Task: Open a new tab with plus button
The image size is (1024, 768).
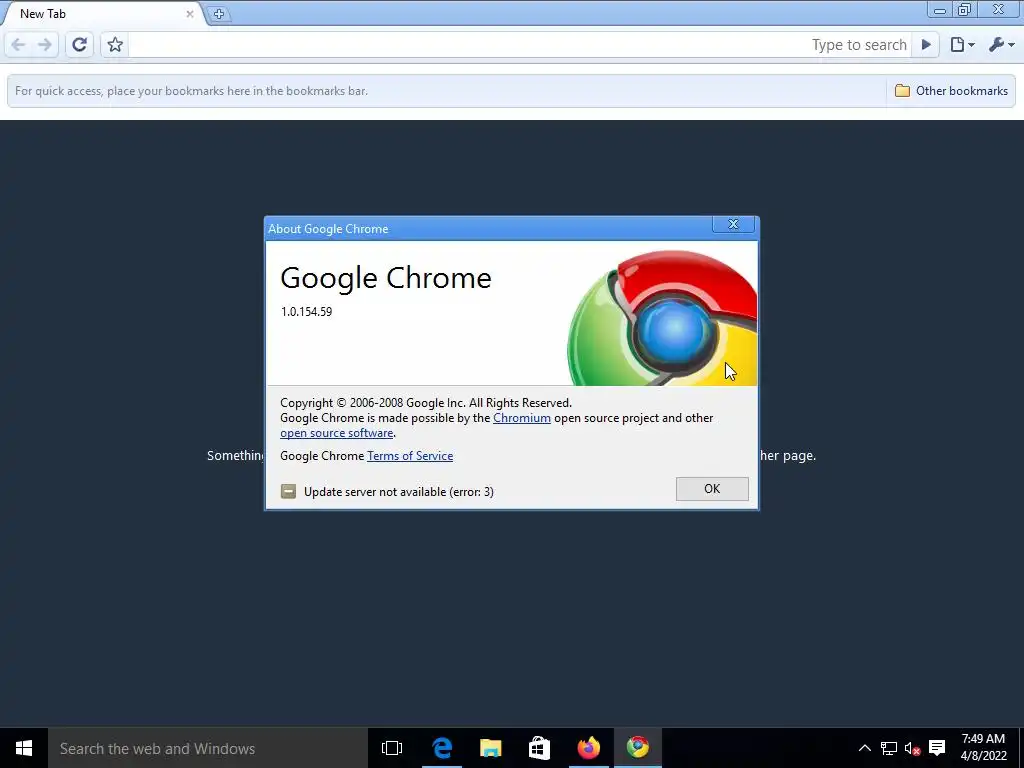Action: tap(219, 14)
